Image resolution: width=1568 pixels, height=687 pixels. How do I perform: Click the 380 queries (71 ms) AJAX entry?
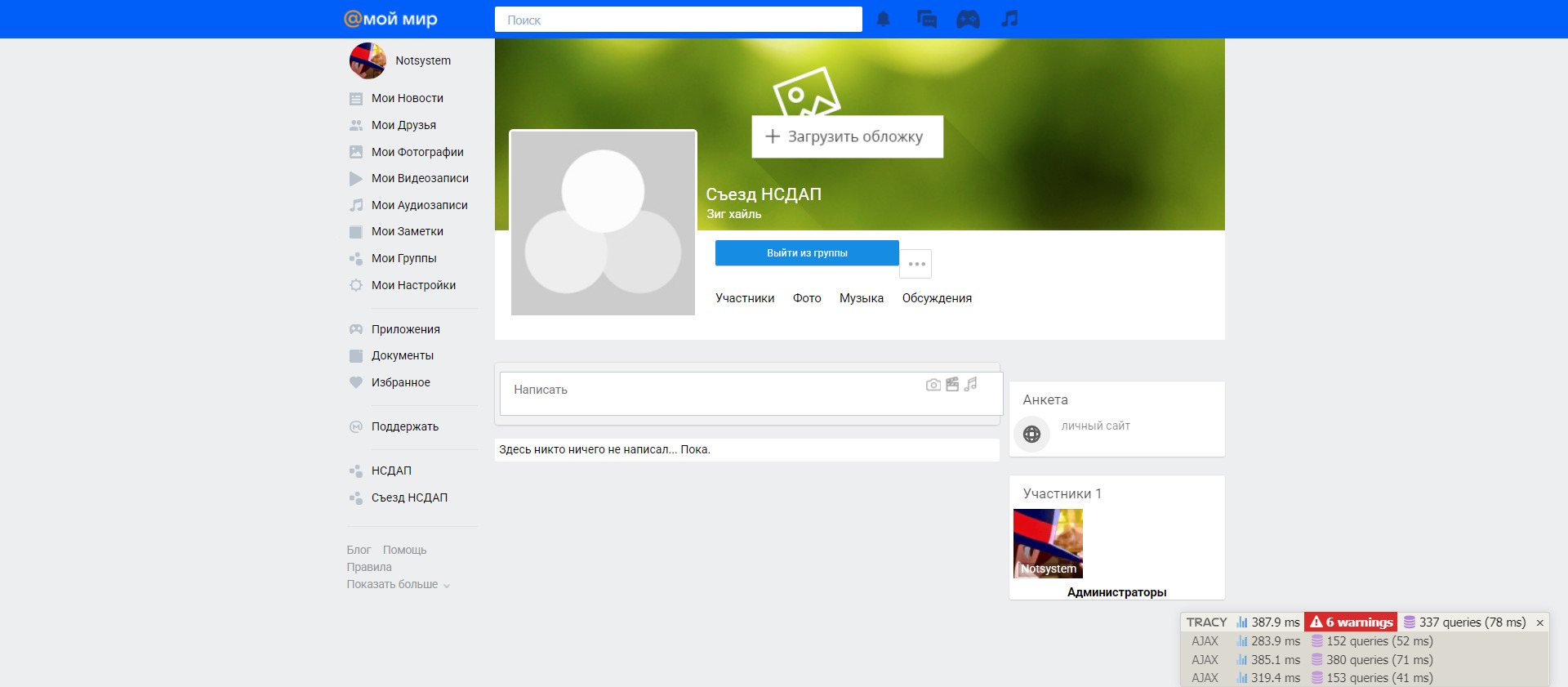tap(1372, 660)
